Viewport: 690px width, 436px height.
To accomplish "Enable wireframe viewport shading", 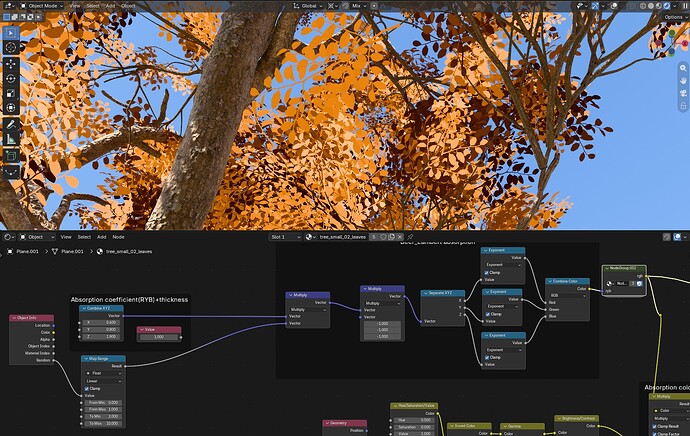I will pos(643,6).
